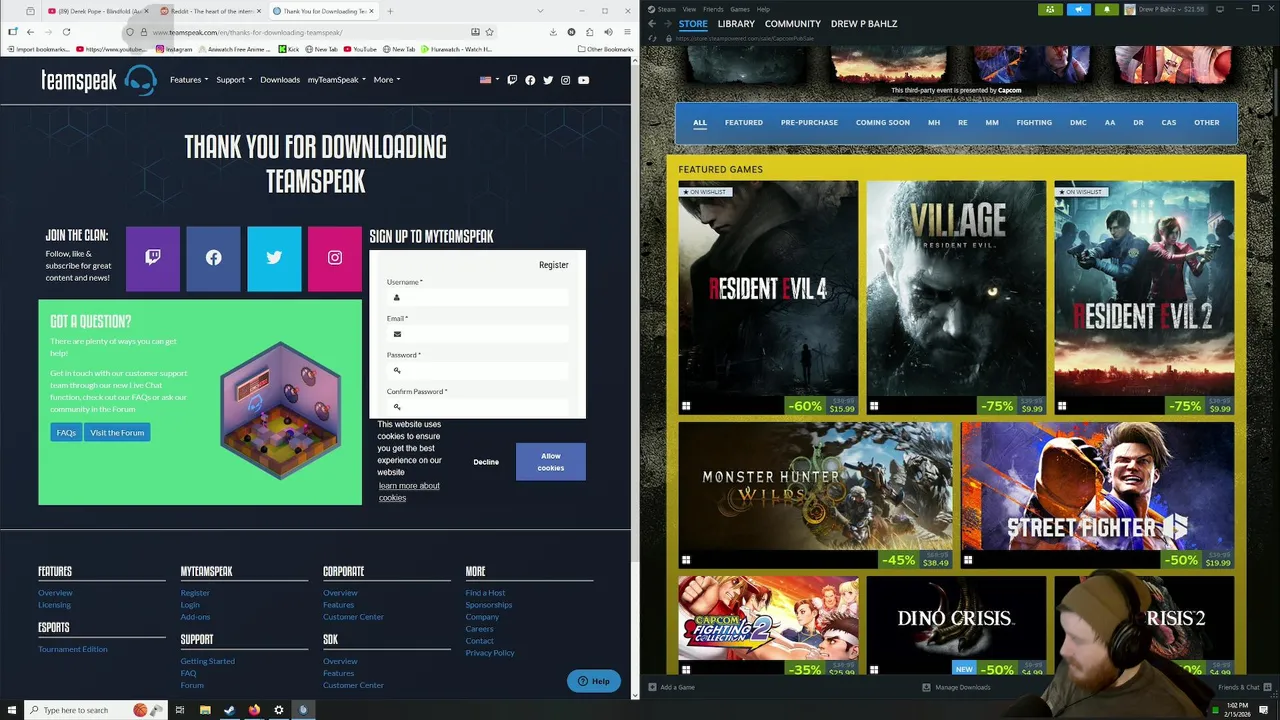Open the View menu in Steam
1280x720 pixels.
coord(689,9)
